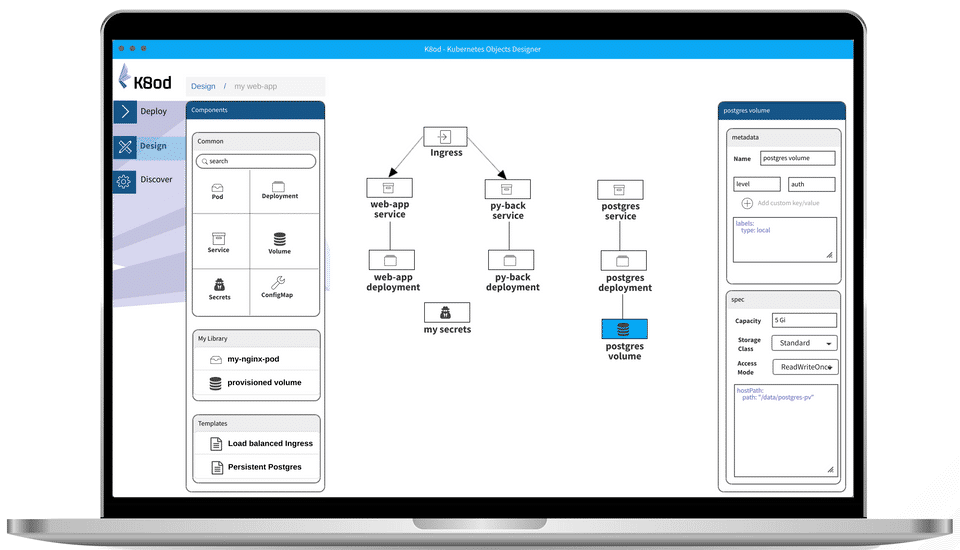Select the web-app deployment node

(392, 260)
